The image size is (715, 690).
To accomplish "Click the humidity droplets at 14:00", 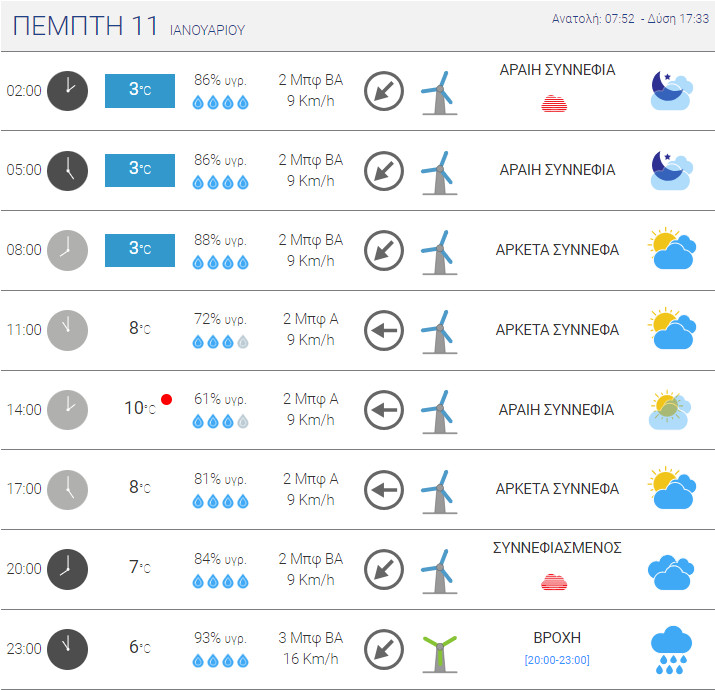I will [x=220, y=422].
